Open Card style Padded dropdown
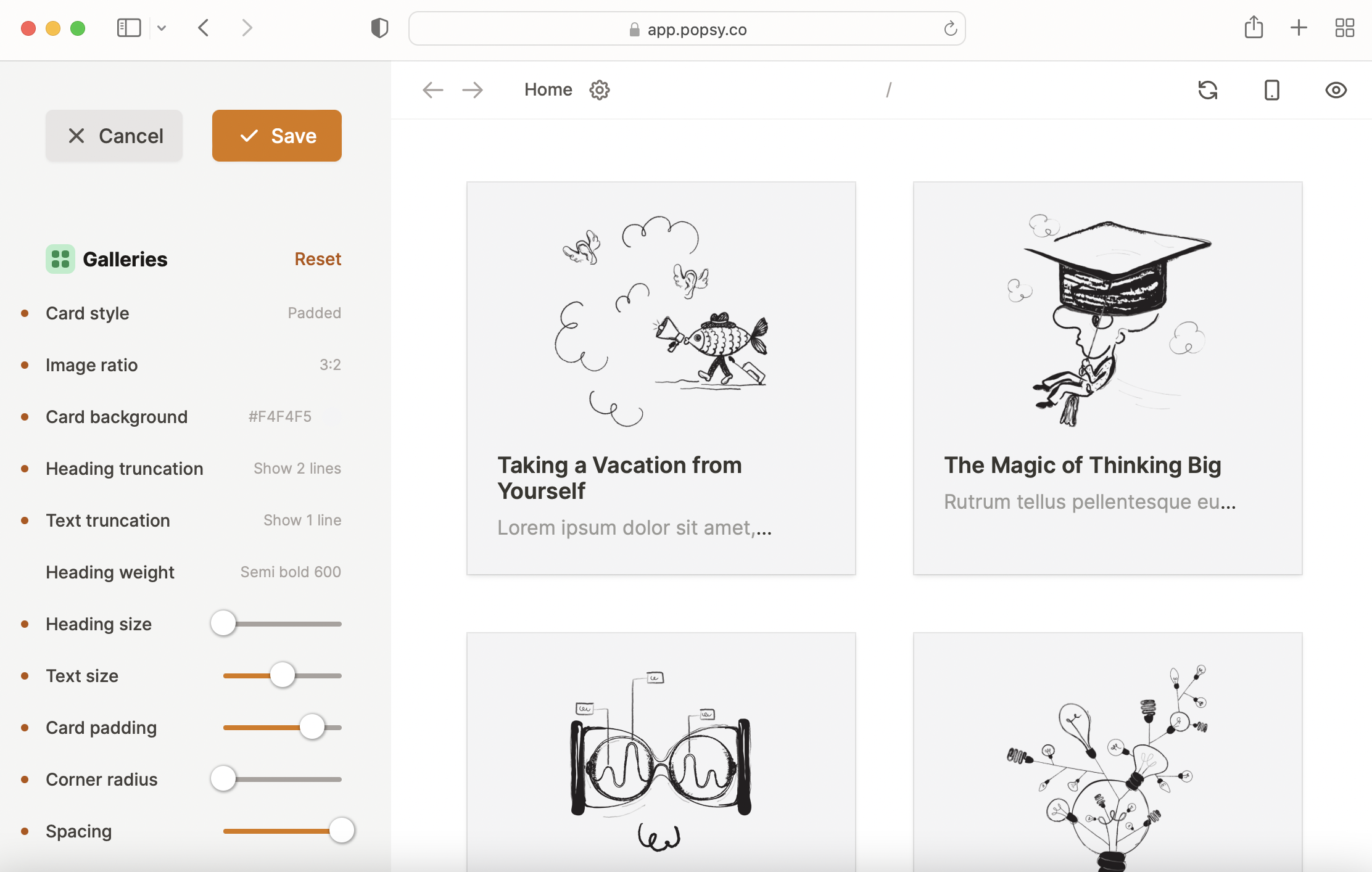 [x=314, y=313]
